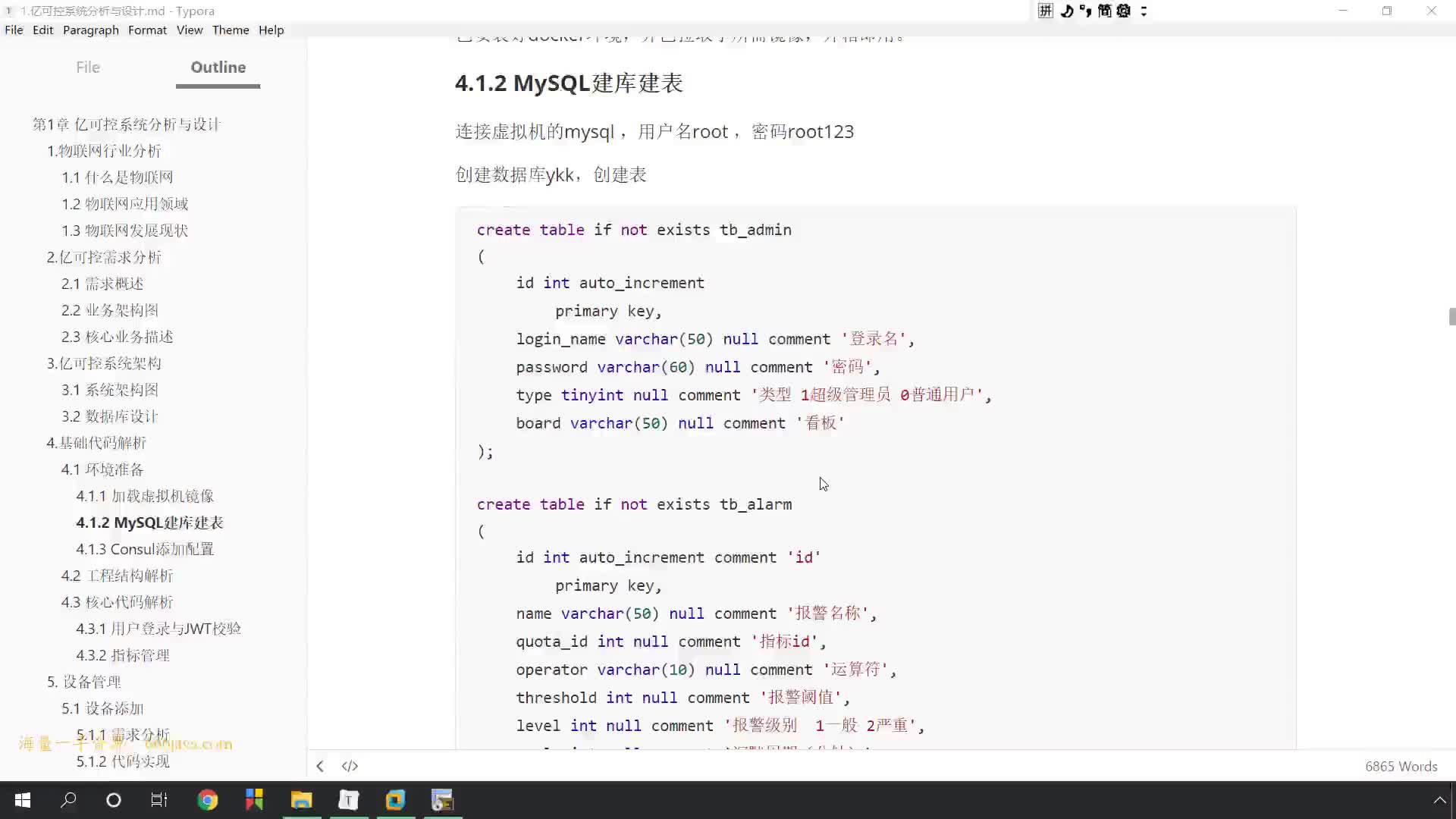Viewport: 1456px width, 819px height.
Task: Jump to 4.3.2 指标管理 outline item
Action: 123,655
